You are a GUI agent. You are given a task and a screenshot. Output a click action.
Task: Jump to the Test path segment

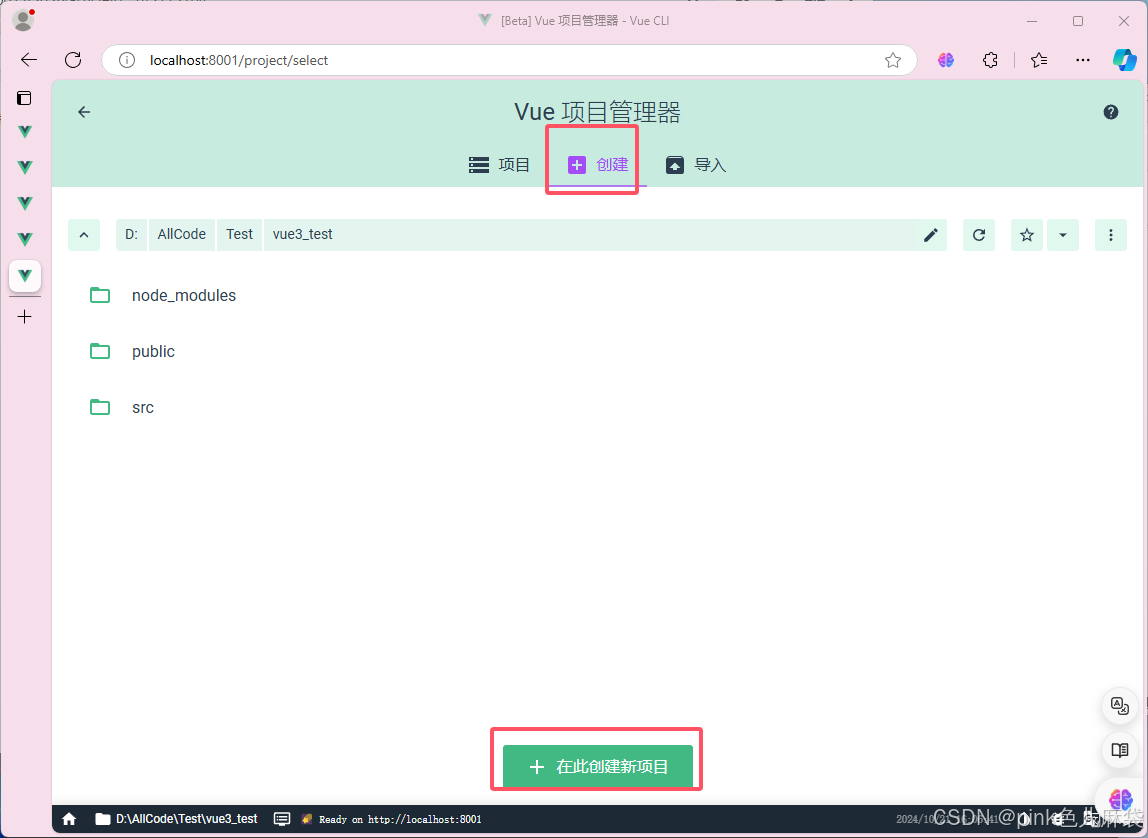239,235
